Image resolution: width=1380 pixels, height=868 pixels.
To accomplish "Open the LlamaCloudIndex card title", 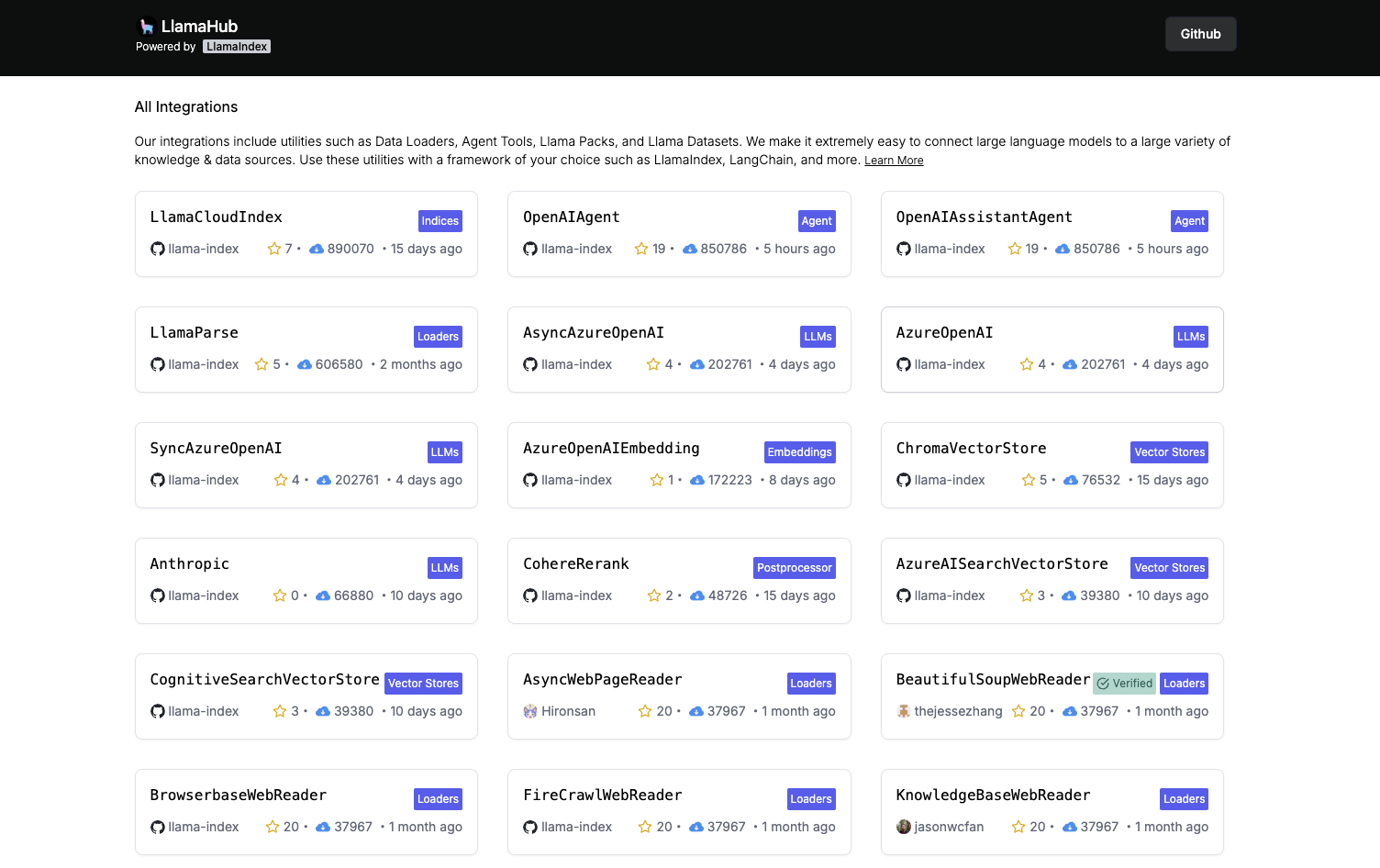I will click(217, 217).
